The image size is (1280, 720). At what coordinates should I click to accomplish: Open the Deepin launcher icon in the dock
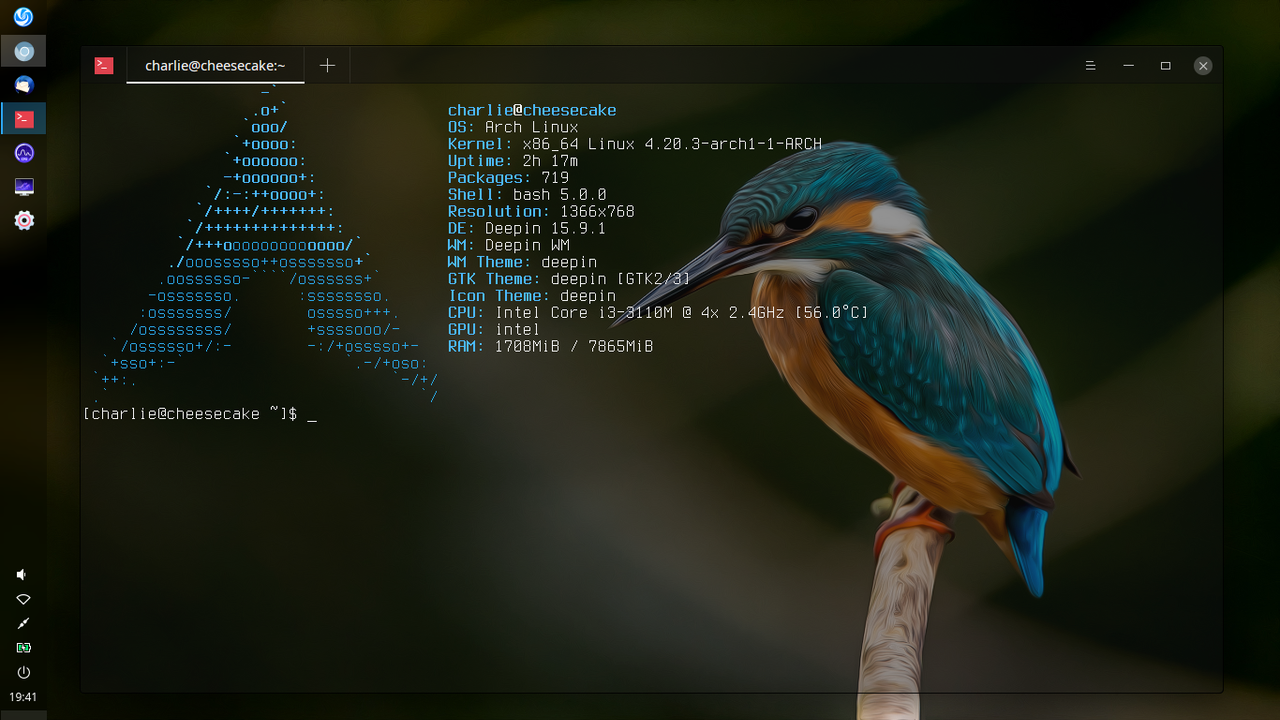pyautogui.click(x=23, y=17)
